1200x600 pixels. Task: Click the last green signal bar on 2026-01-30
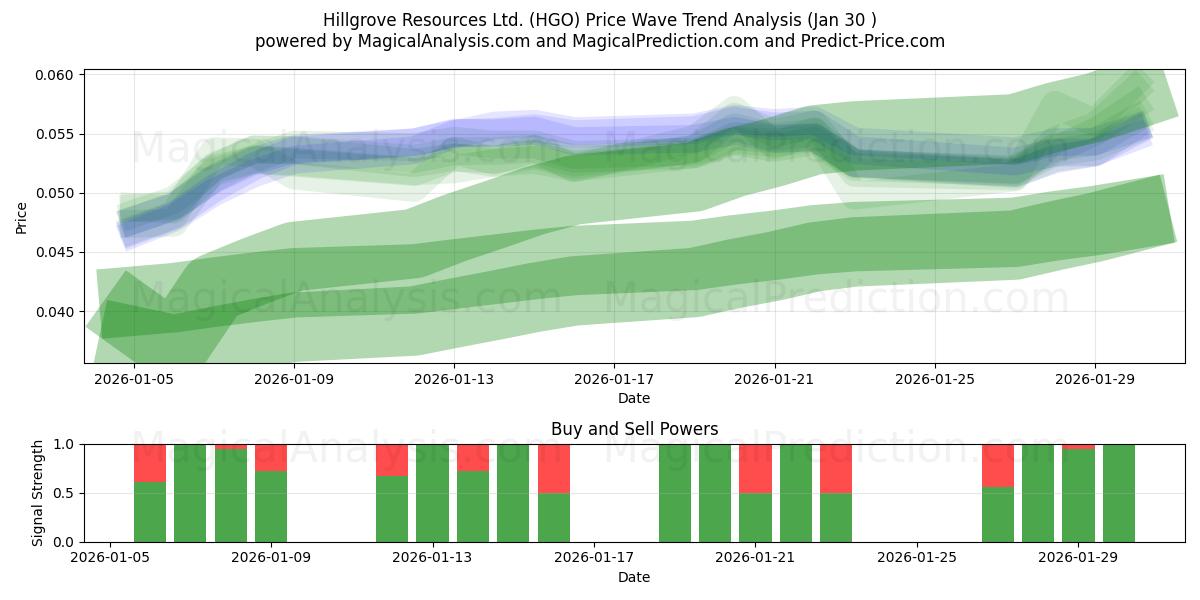click(1118, 493)
